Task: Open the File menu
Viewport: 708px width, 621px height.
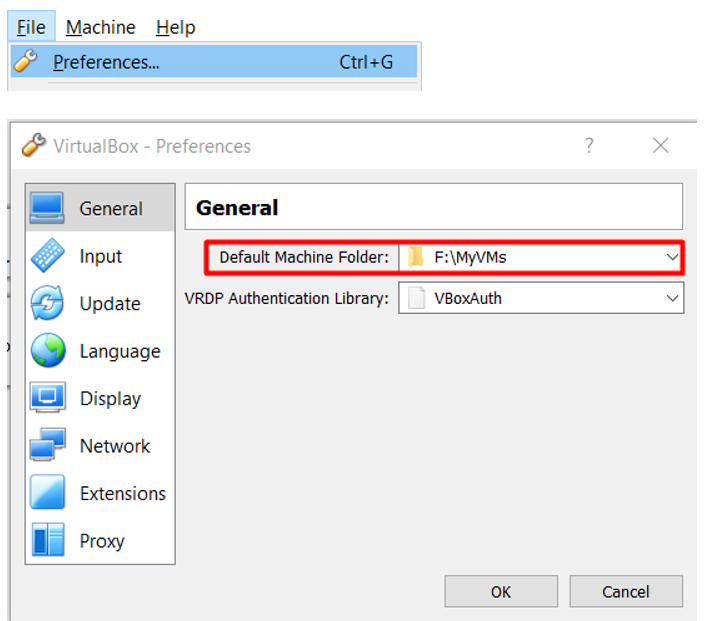Action: (31, 27)
